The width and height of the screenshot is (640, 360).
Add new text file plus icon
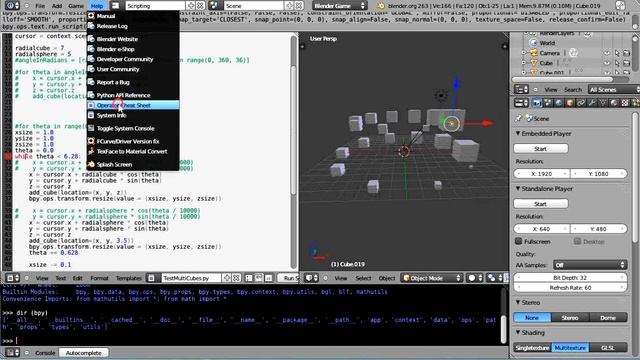(x=227, y=278)
